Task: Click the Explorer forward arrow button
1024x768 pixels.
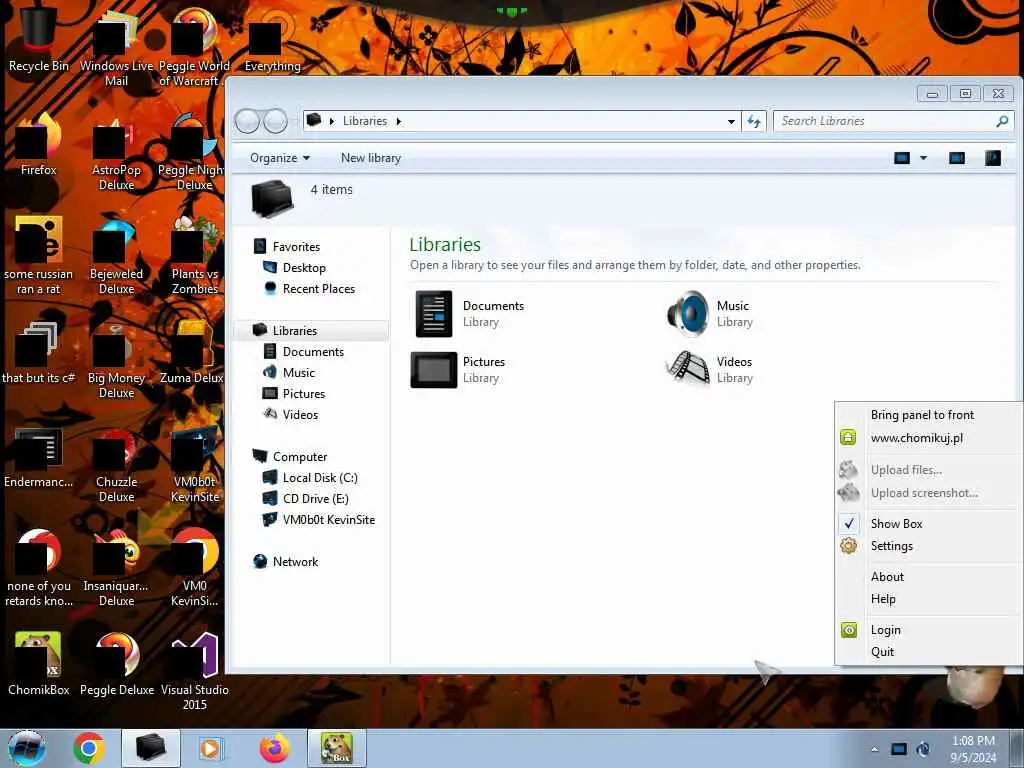Action: click(x=276, y=121)
